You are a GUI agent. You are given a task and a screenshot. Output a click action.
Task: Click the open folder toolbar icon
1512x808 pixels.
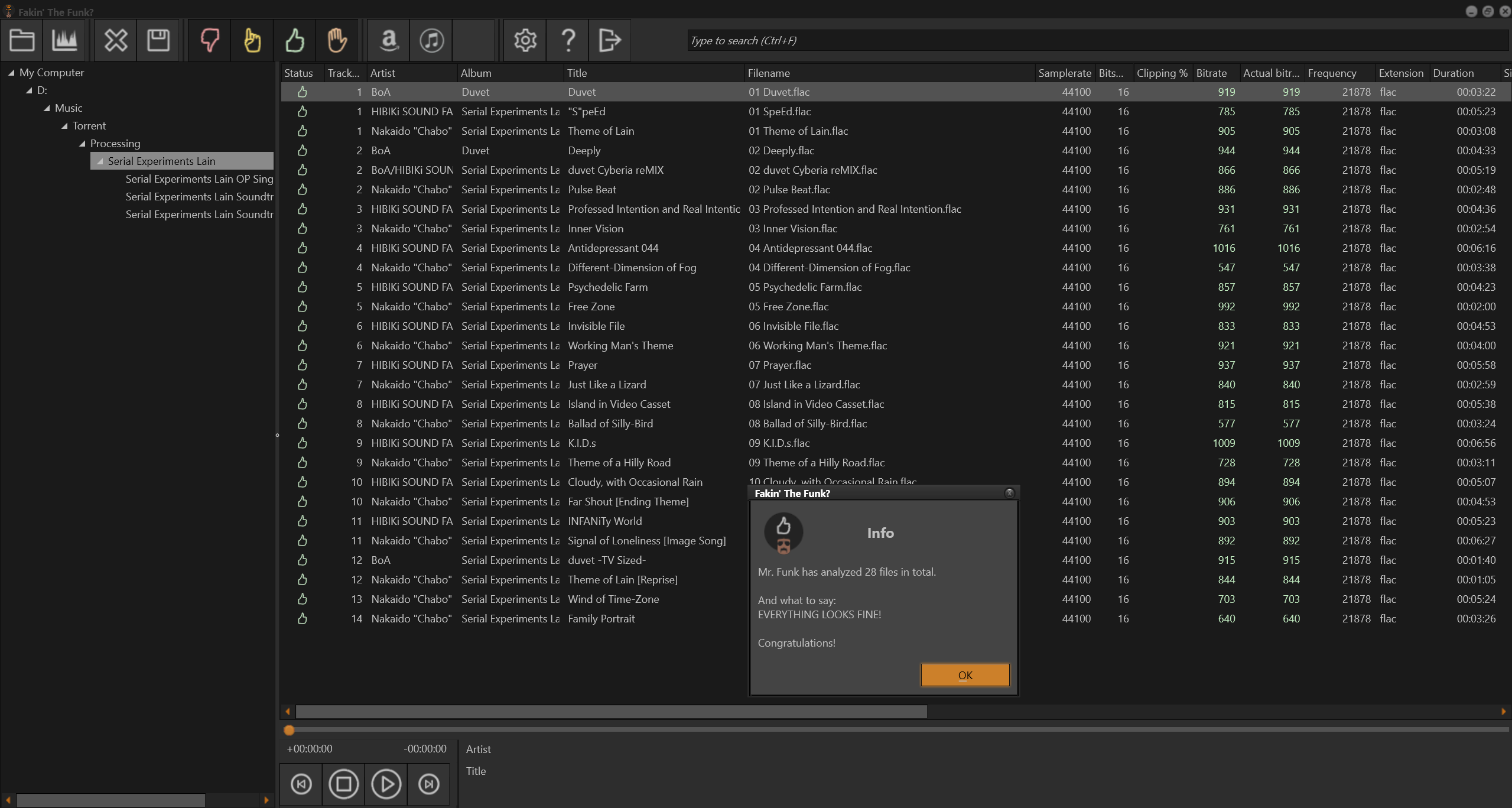tap(22, 40)
